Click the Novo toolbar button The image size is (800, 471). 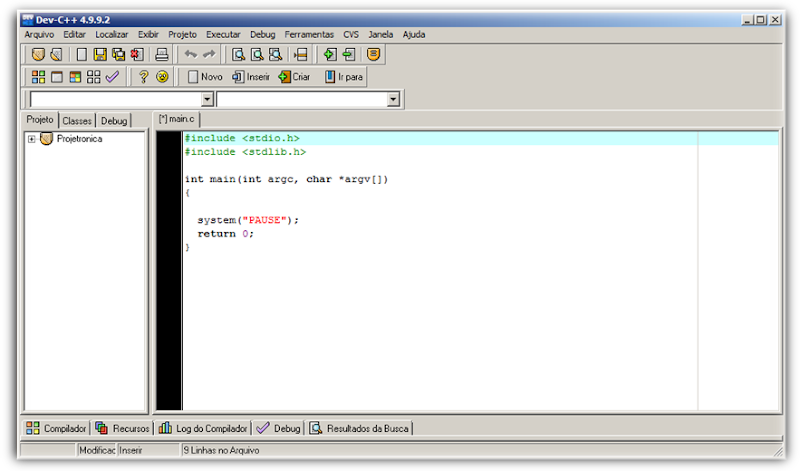[205, 77]
